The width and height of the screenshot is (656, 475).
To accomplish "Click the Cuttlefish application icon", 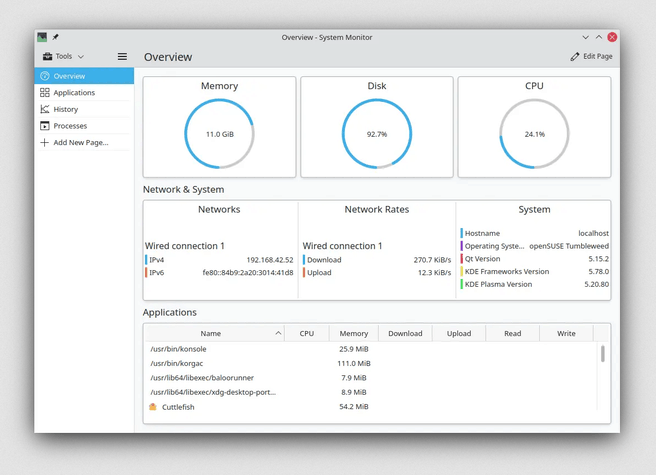I will click(153, 407).
